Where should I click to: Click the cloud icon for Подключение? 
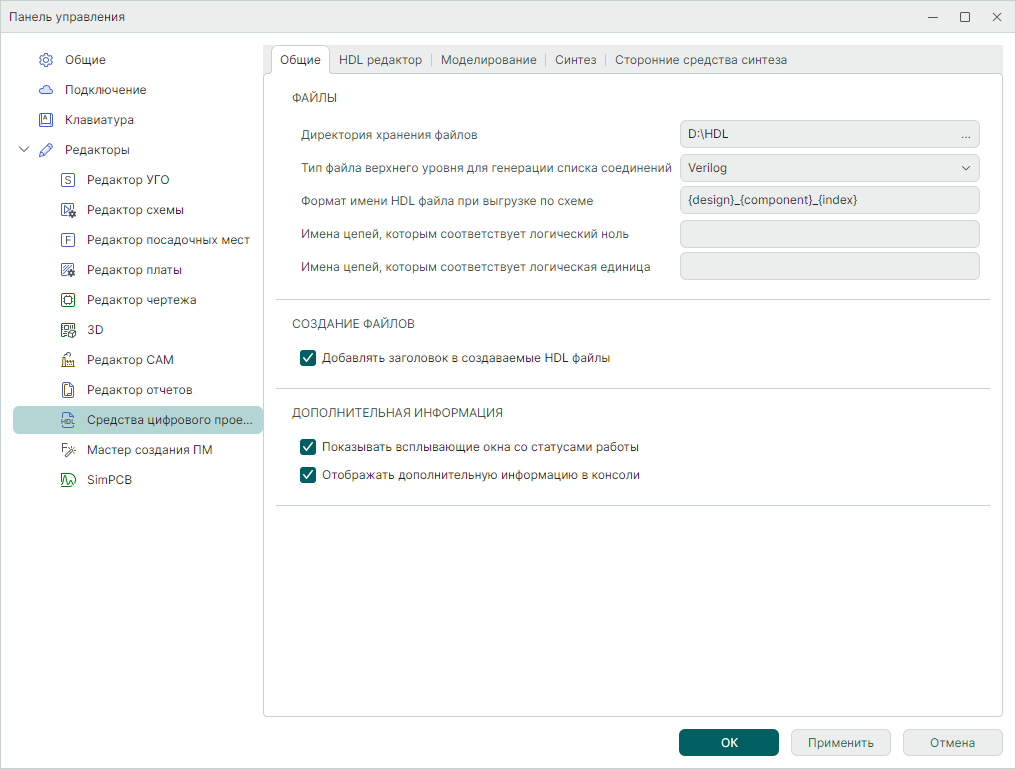[46, 90]
